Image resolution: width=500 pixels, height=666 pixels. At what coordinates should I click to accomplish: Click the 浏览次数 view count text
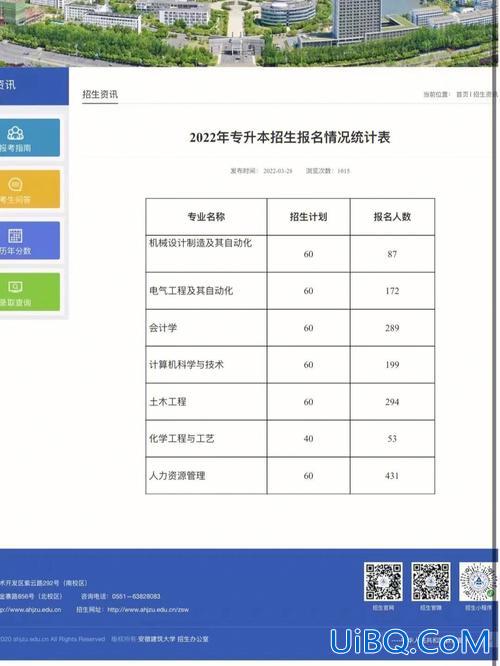[x=328, y=171]
